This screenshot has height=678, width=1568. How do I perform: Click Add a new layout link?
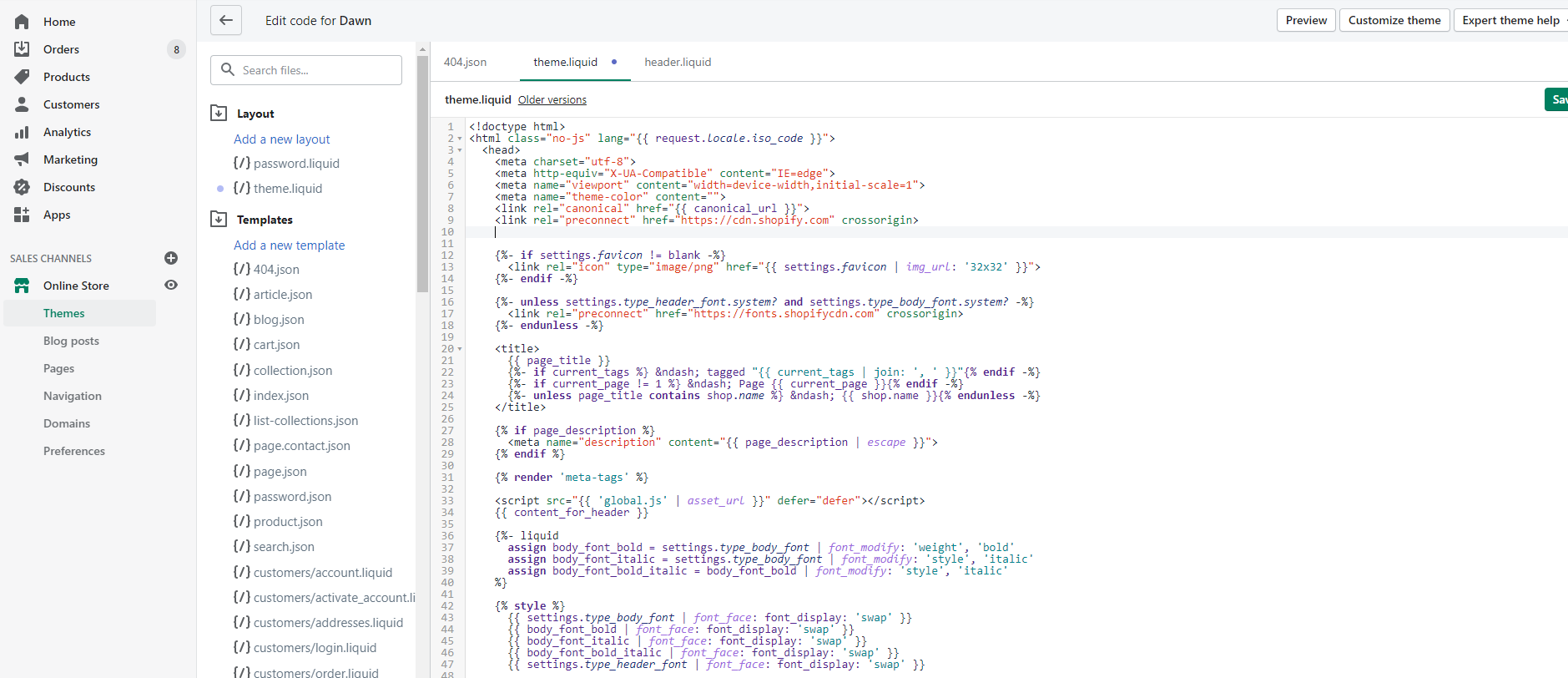pyautogui.click(x=282, y=139)
